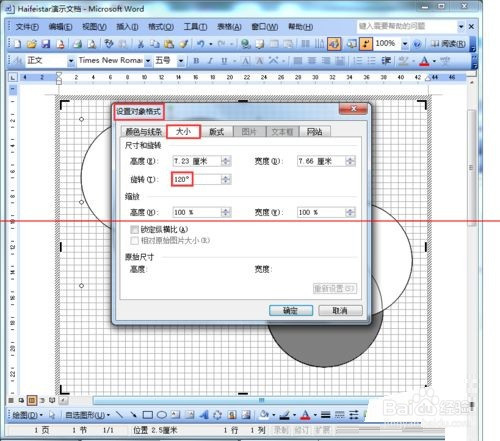This screenshot has height=441, width=500.
Task: Click the rotation field showing 120°
Action: [x=196, y=179]
